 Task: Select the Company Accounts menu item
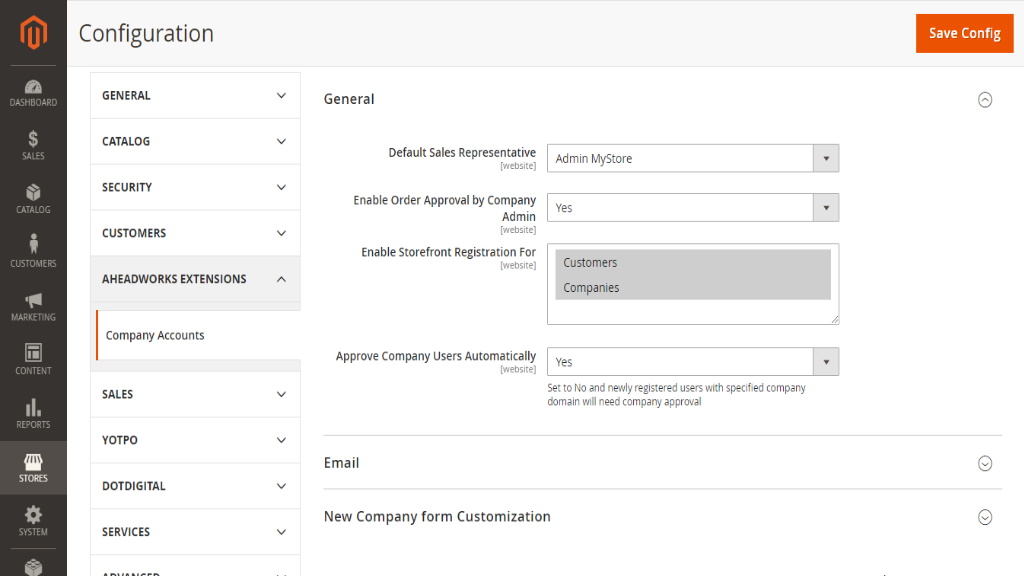coord(198,335)
